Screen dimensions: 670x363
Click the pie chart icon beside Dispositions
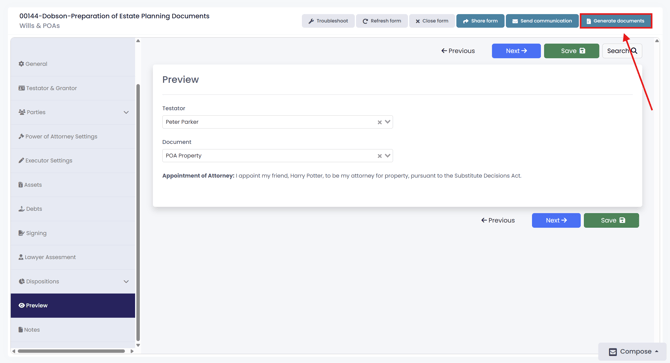tap(21, 281)
